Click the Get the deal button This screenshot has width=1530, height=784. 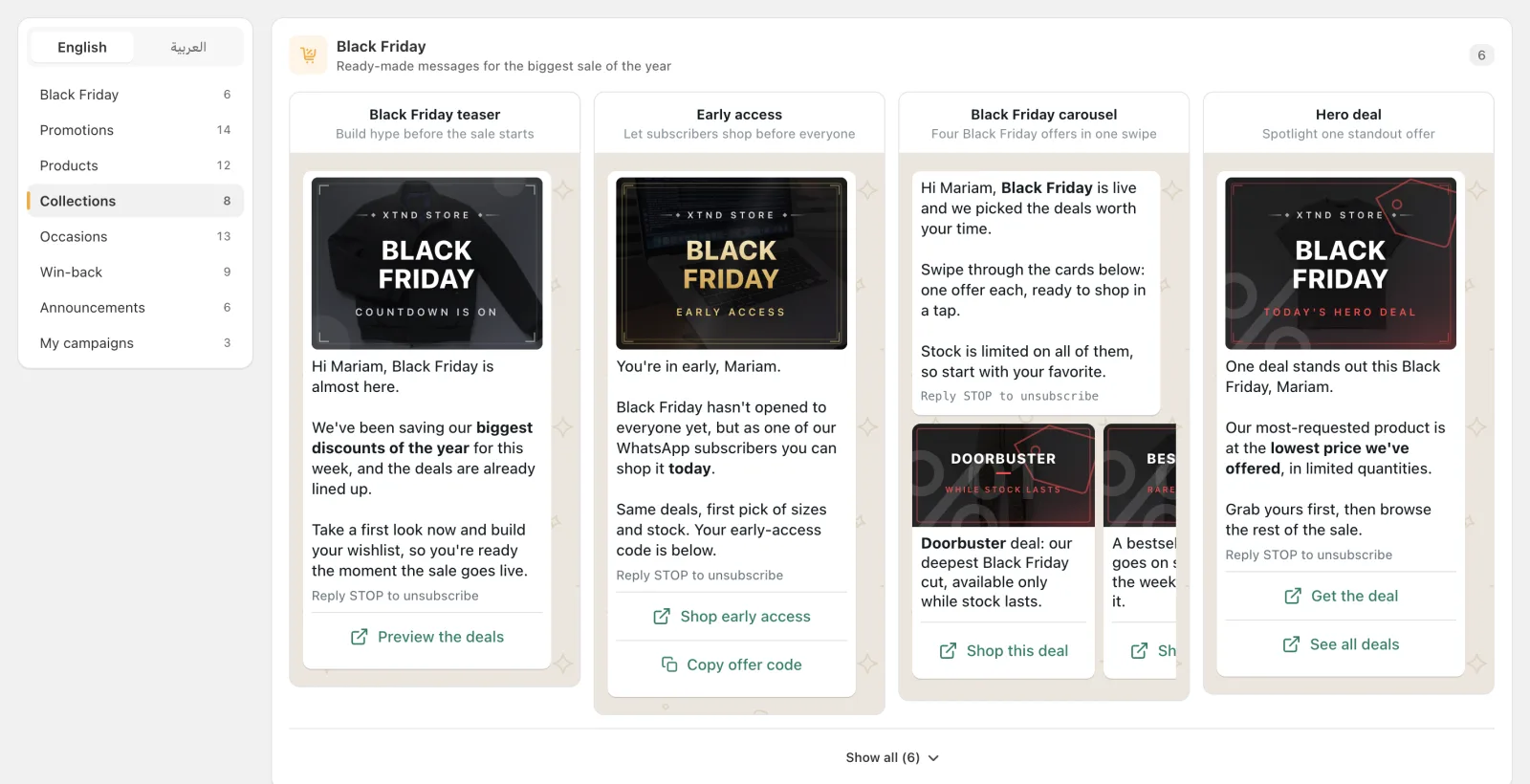coord(1341,596)
